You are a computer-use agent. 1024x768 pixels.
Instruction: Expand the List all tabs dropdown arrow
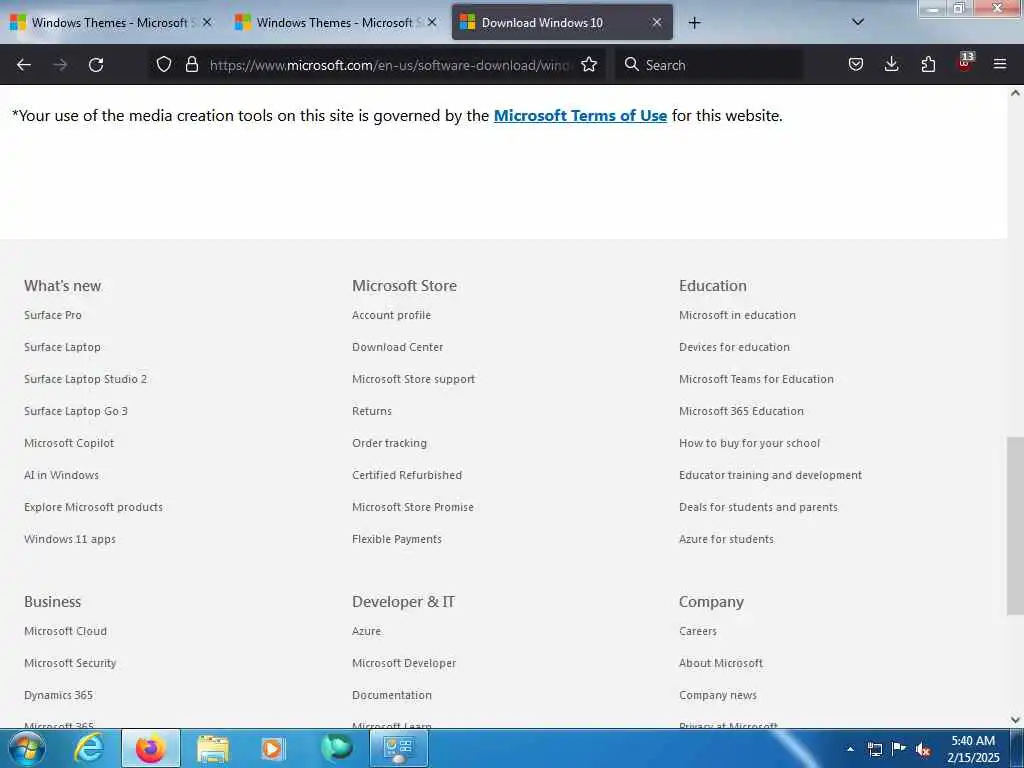[x=858, y=22]
